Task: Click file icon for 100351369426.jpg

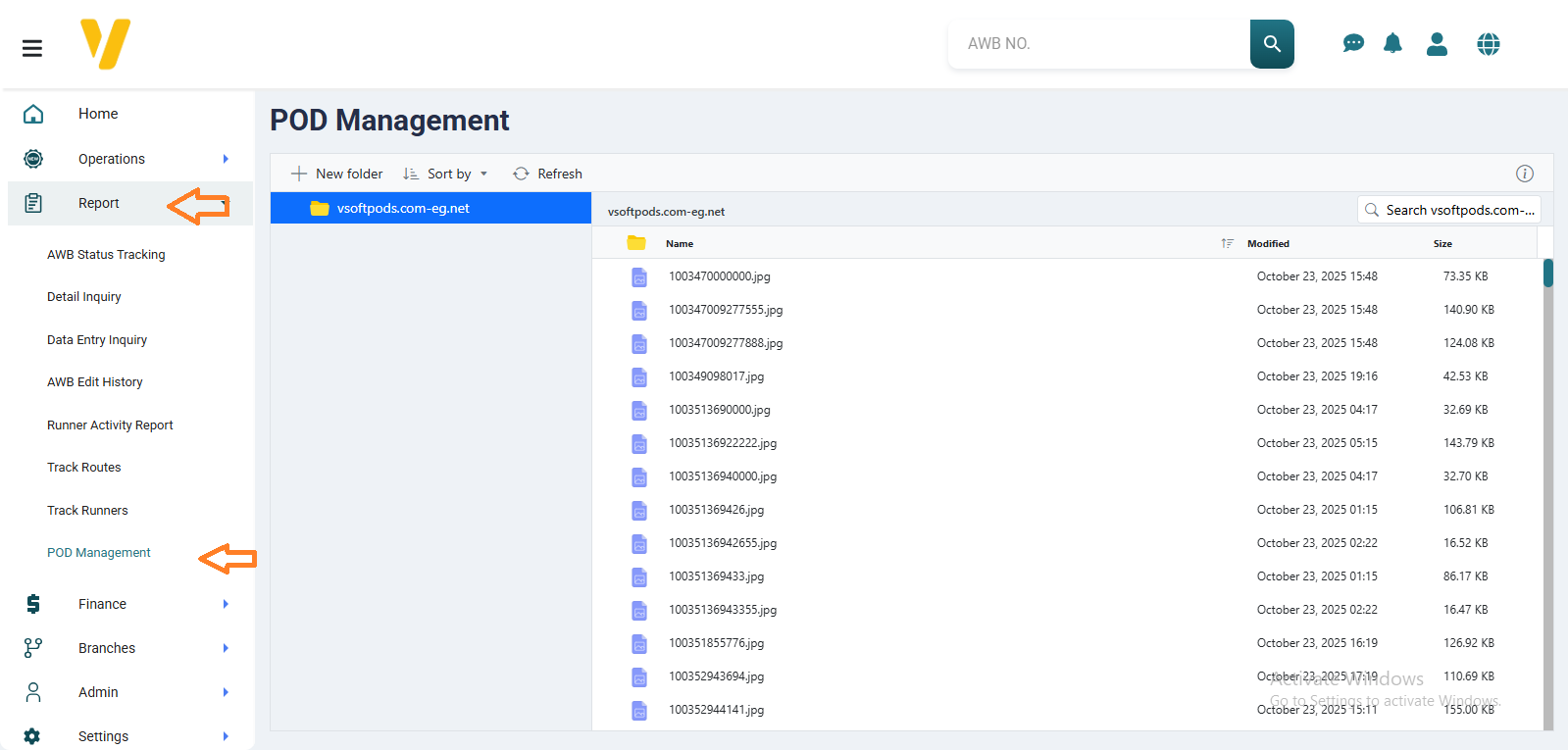Action: pyautogui.click(x=639, y=511)
